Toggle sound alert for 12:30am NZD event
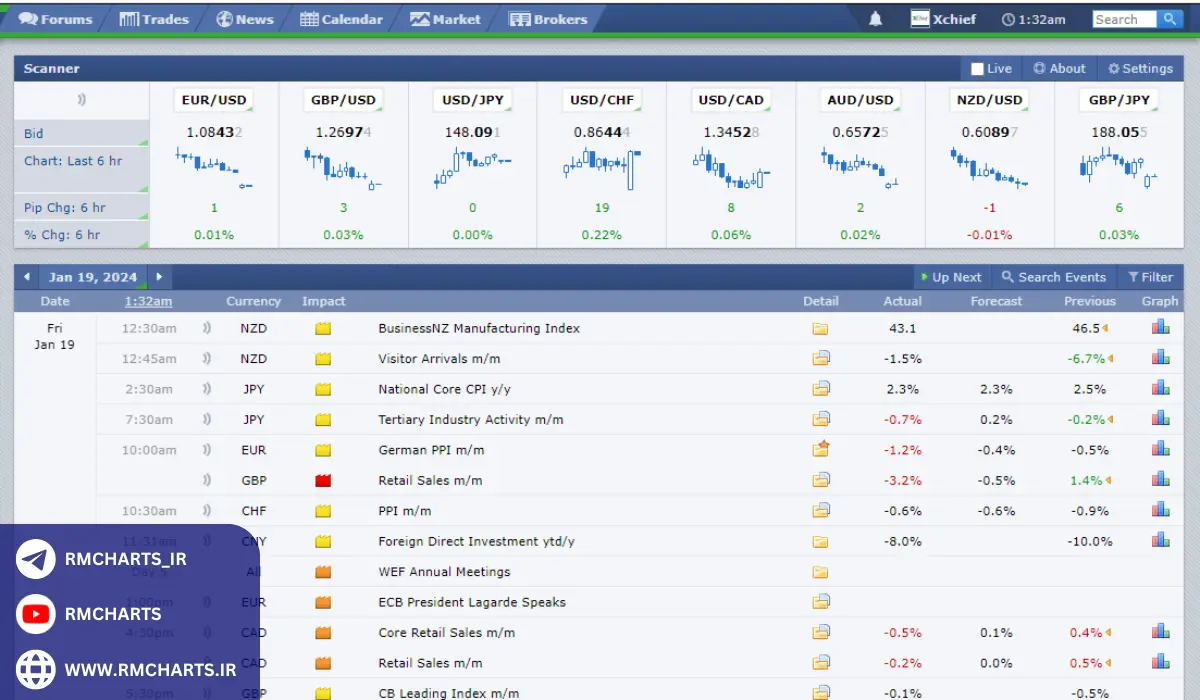This screenshot has width=1200, height=700. (x=207, y=328)
